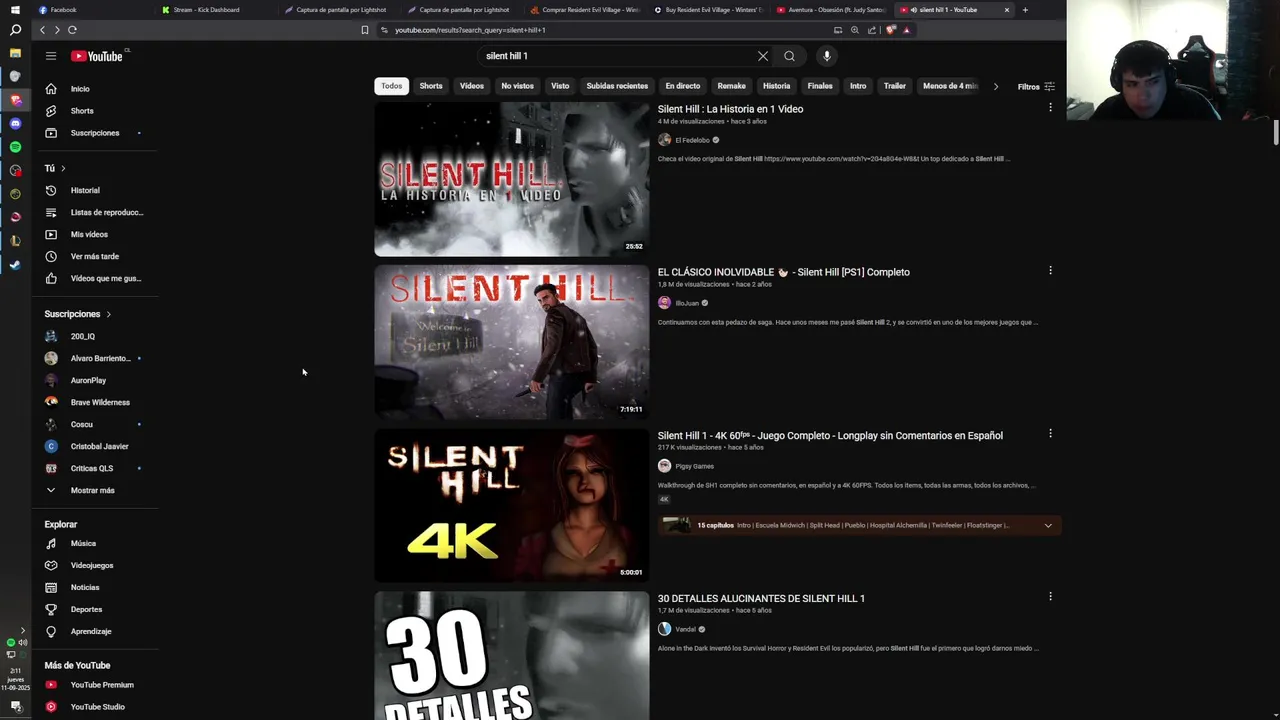Open options for EL CLÁSICO INOLVIDABLE video
1280x720 pixels.
pyautogui.click(x=1050, y=270)
